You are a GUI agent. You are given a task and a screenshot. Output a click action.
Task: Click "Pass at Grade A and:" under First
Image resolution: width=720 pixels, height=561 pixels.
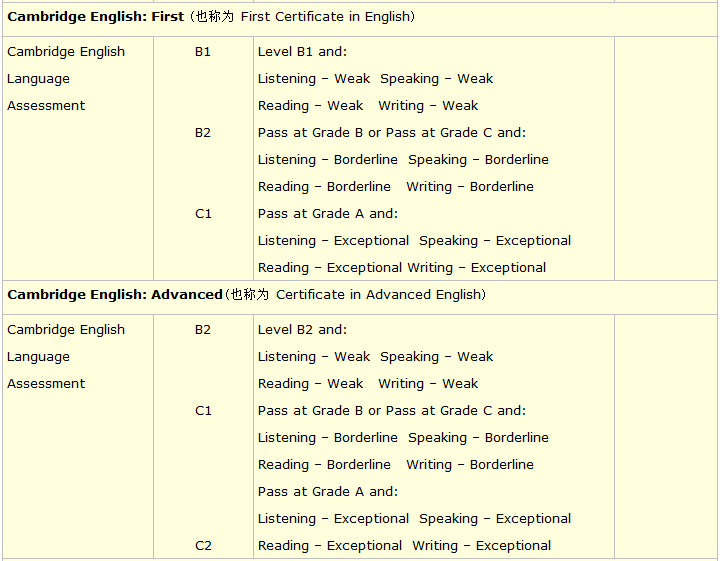tap(327, 213)
